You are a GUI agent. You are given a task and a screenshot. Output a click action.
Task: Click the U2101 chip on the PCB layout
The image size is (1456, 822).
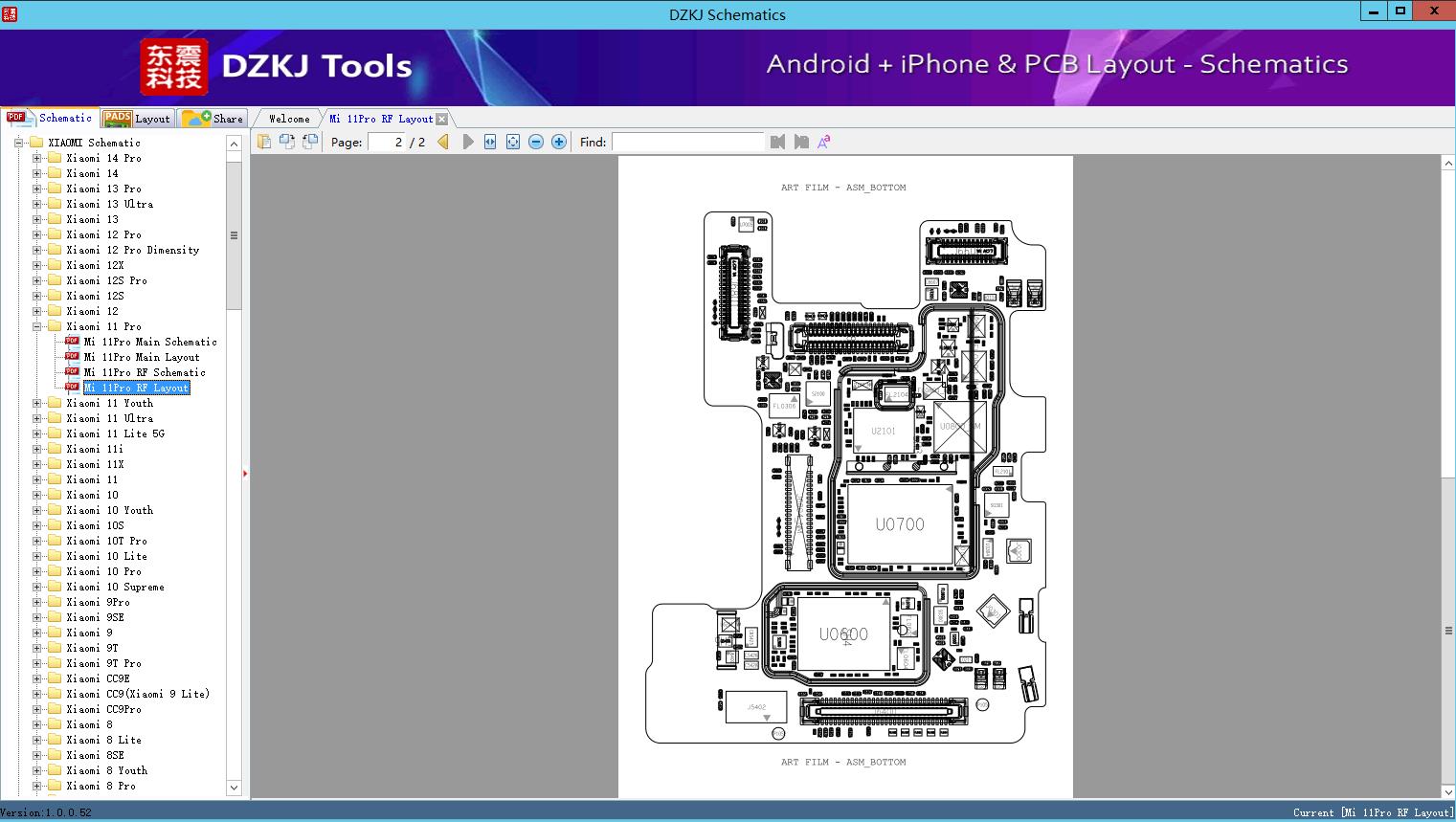tap(883, 431)
